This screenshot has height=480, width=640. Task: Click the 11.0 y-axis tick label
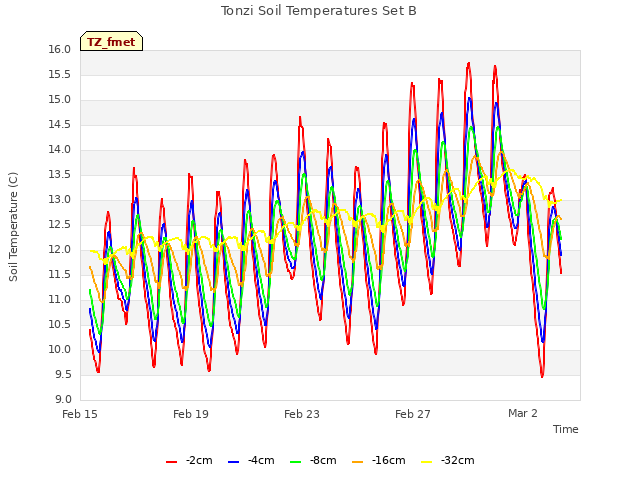click(60, 300)
